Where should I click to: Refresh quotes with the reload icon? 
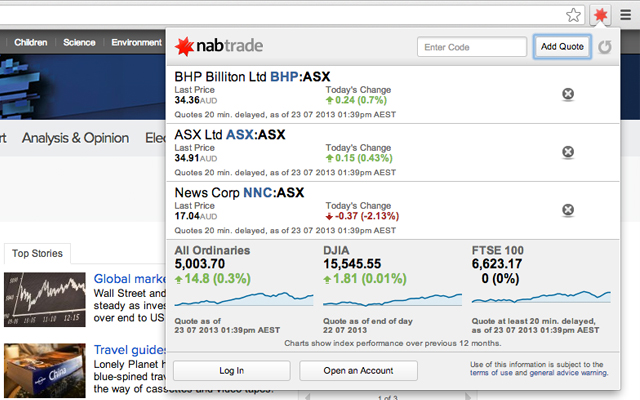click(604, 47)
